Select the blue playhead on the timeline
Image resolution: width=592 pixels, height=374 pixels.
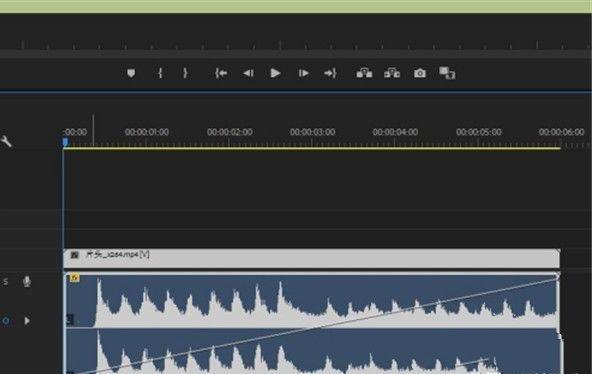(x=65, y=142)
